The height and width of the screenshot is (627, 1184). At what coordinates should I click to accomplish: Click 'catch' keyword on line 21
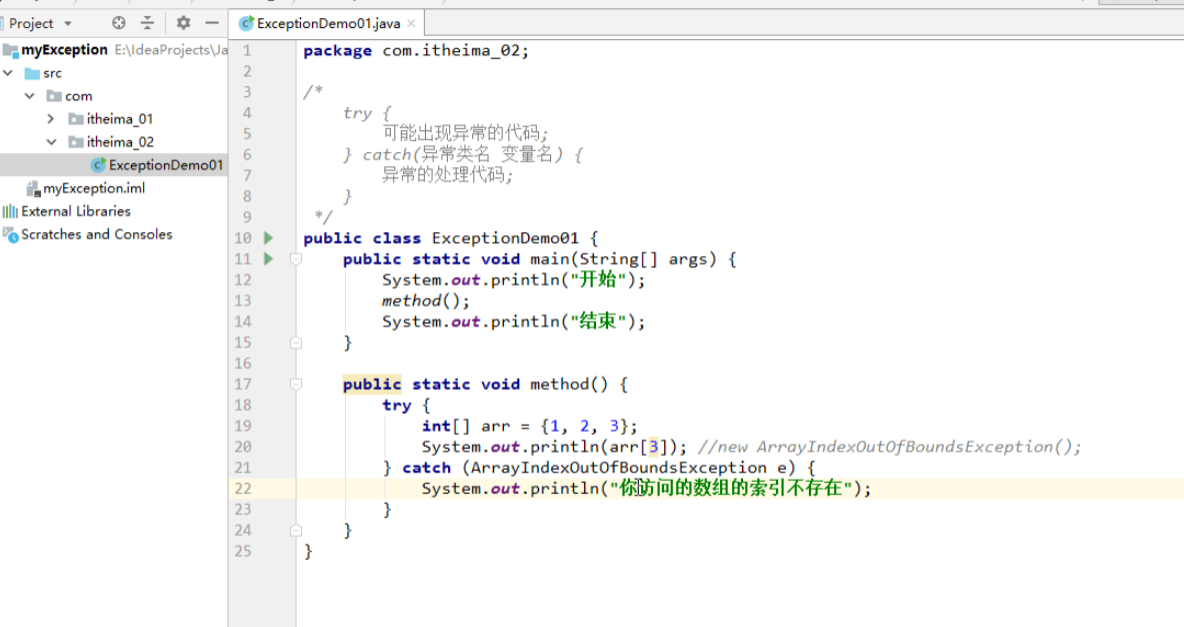(x=427, y=468)
